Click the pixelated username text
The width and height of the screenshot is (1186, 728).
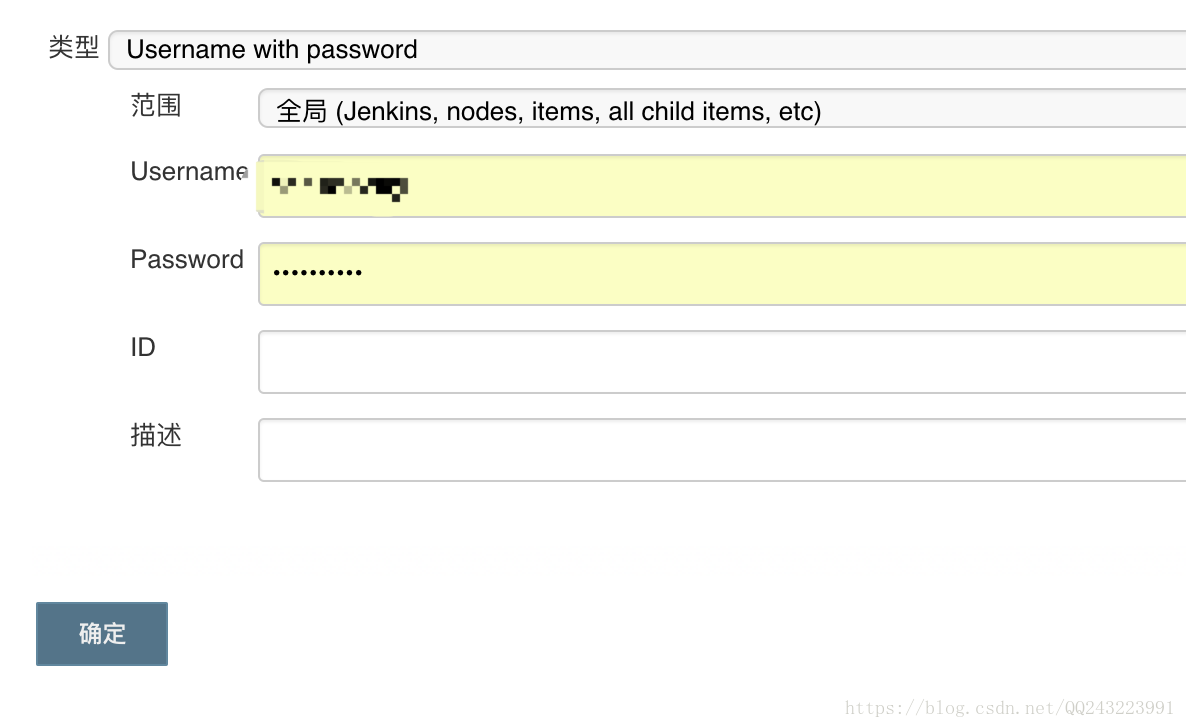(340, 185)
